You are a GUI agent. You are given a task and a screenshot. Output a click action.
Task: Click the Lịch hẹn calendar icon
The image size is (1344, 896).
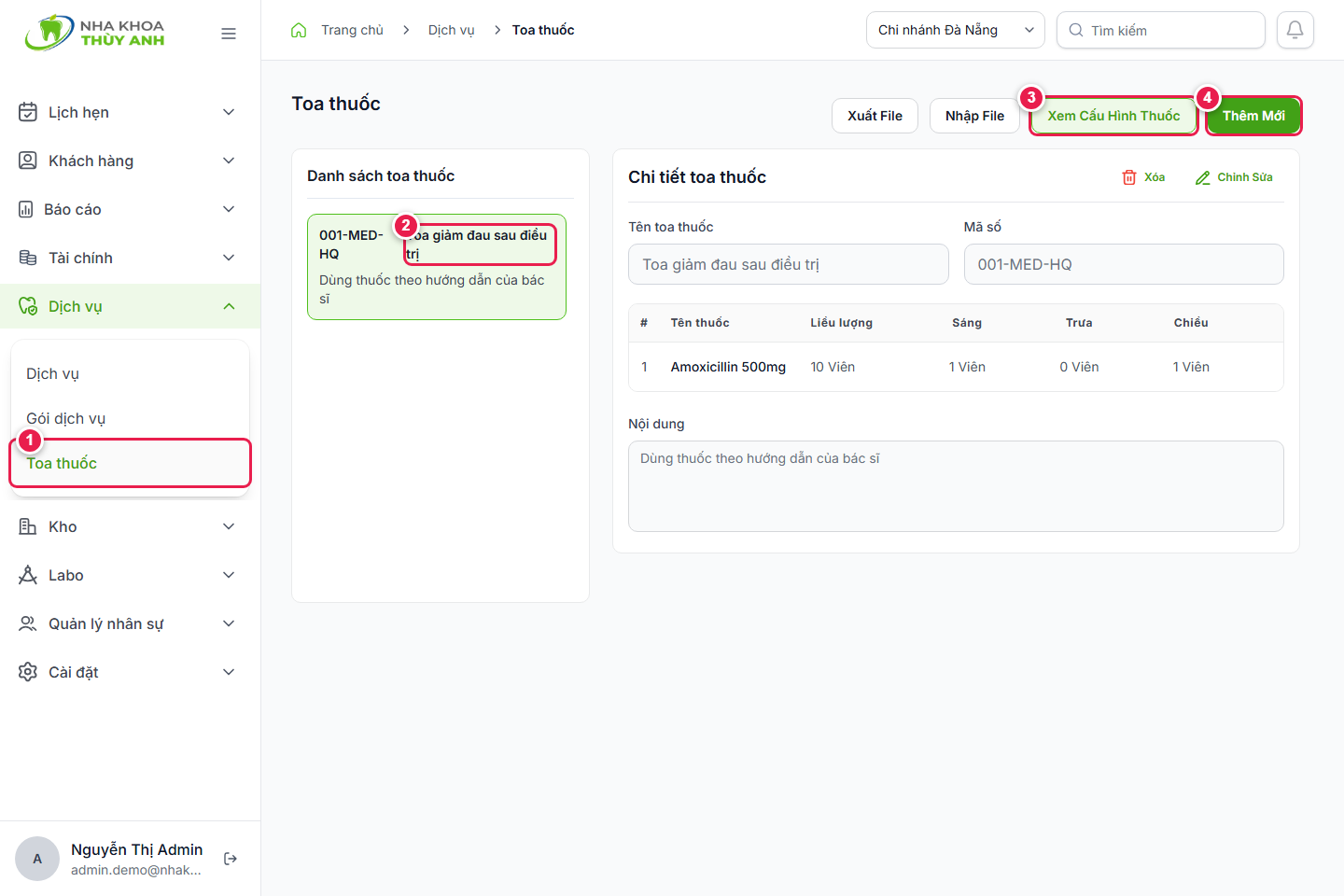(28, 112)
